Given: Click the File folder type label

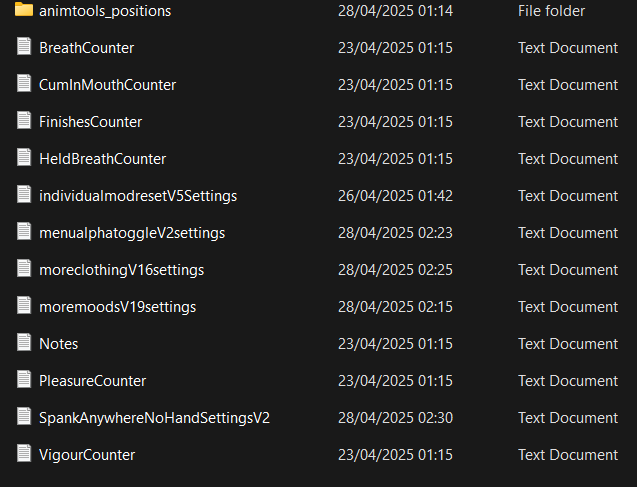Looking at the screenshot, I should click(551, 11).
